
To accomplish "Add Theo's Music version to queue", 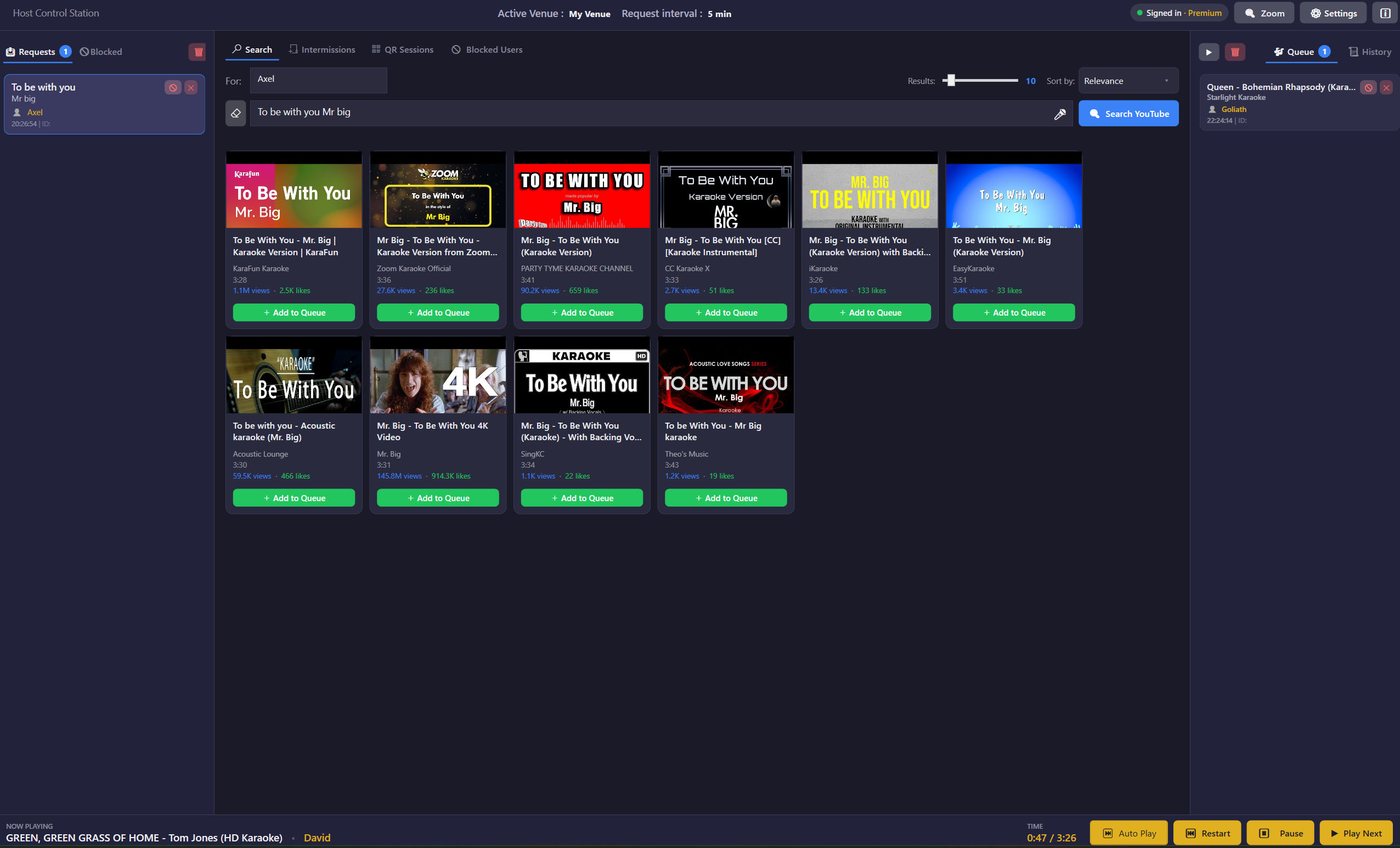I will click(x=726, y=498).
